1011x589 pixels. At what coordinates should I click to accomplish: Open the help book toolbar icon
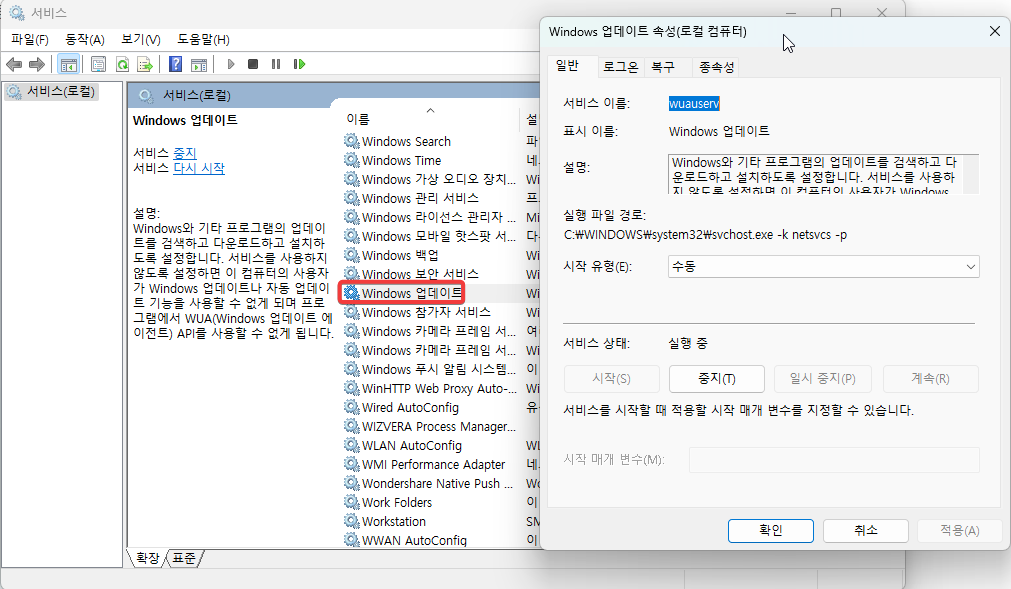(x=175, y=64)
